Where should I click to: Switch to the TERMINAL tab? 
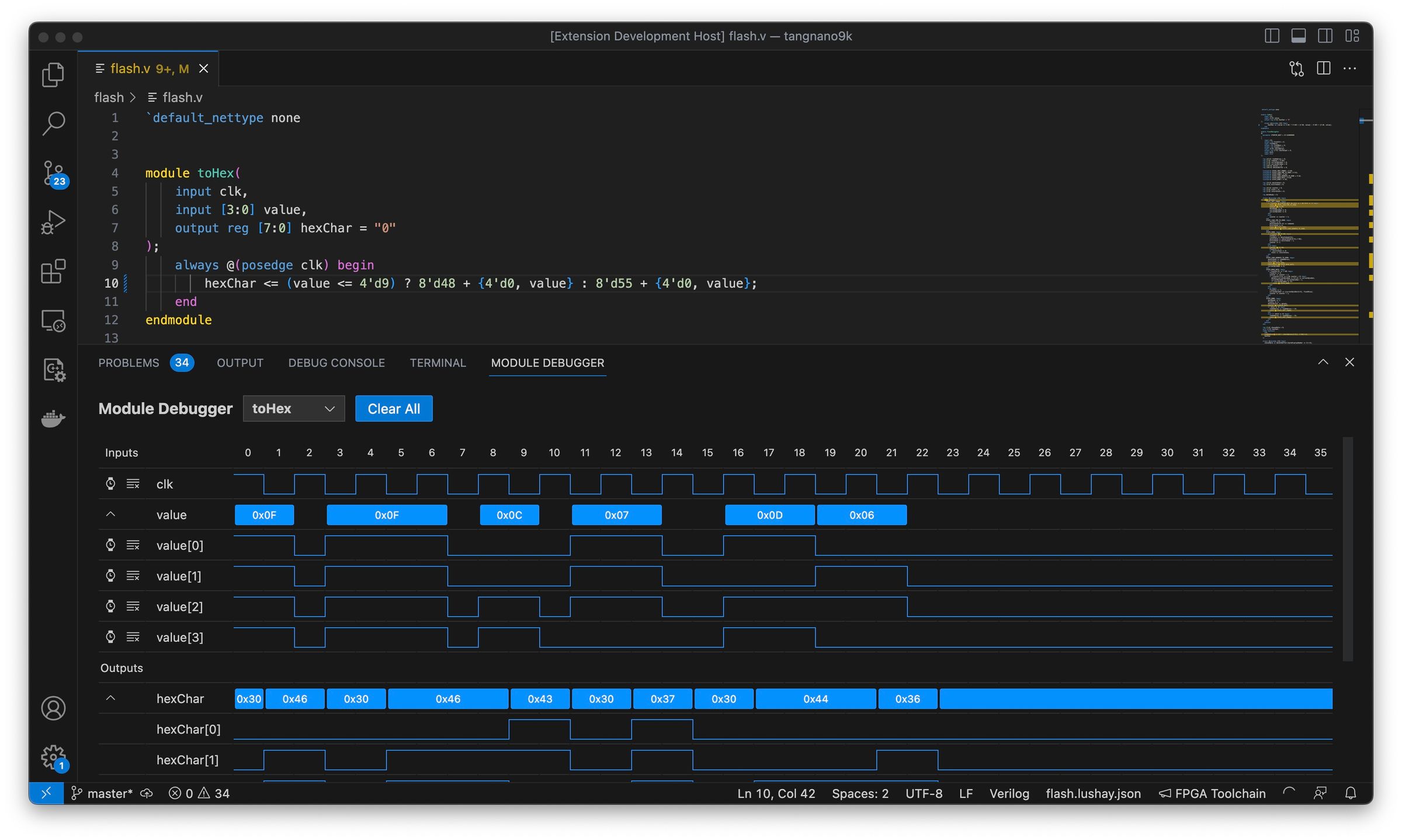click(x=437, y=363)
